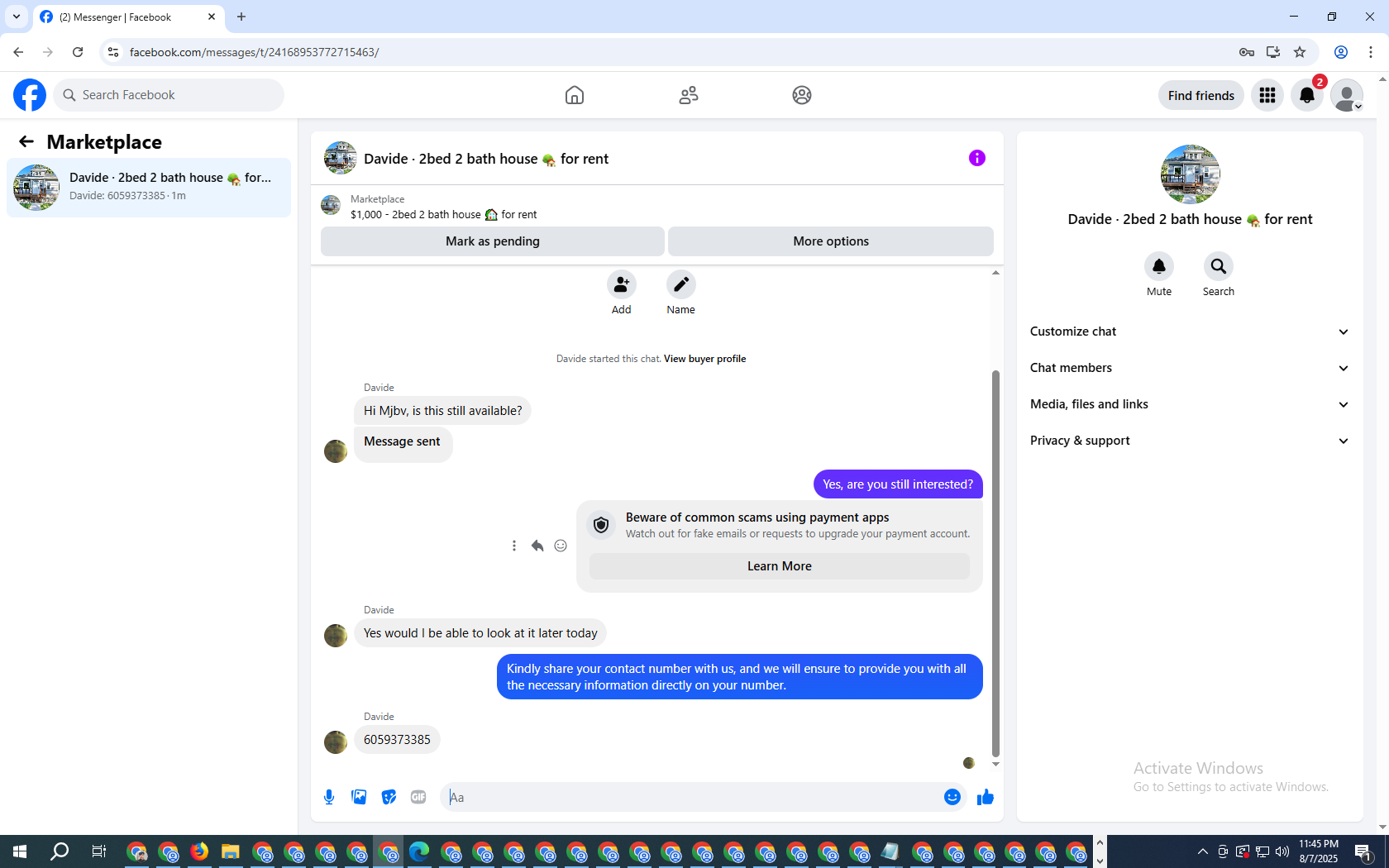This screenshot has height=868, width=1389.
Task: Open the Davide conversation in the Marketplace list
Action: [x=149, y=188]
